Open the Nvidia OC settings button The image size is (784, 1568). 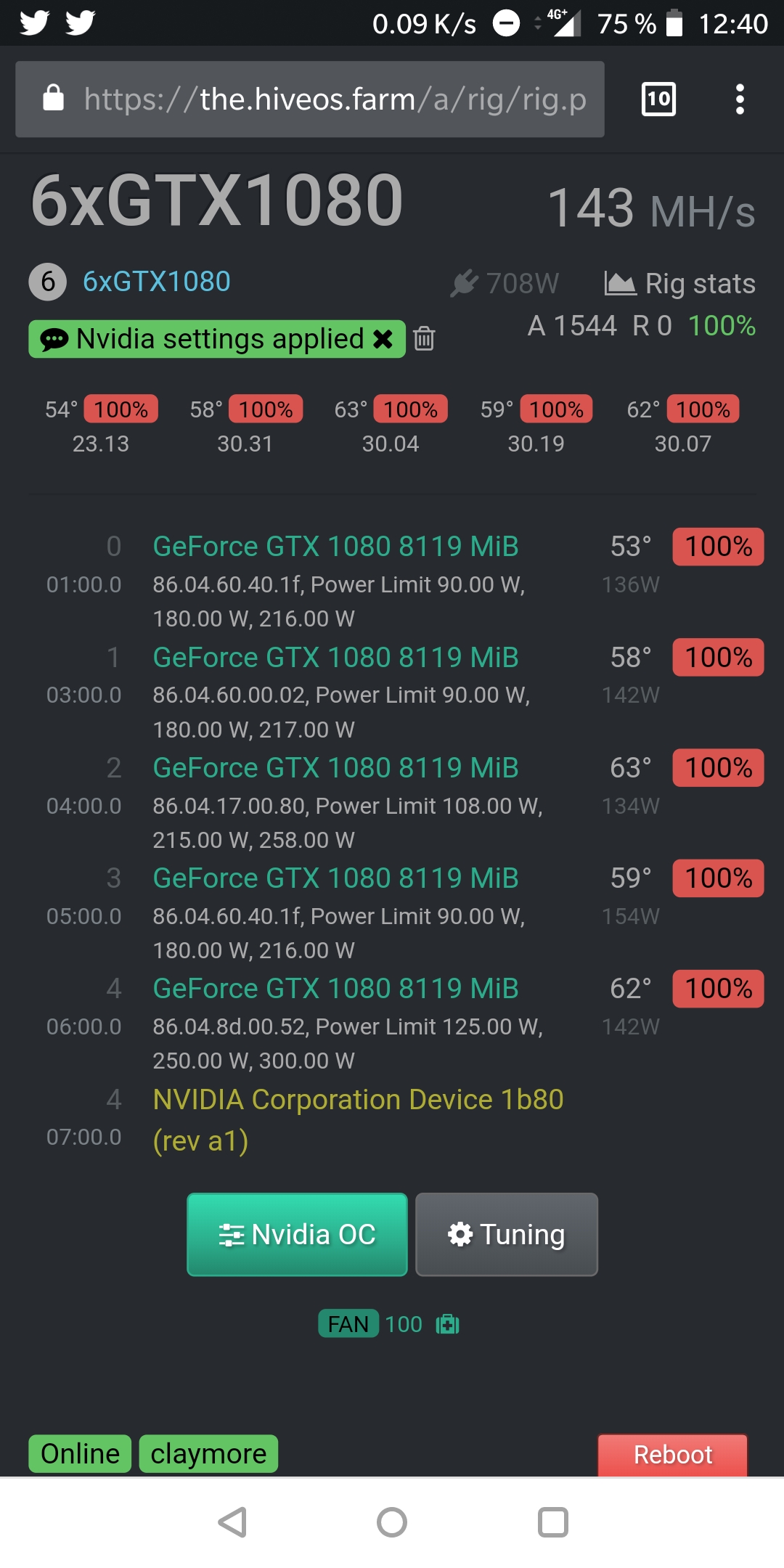tap(297, 1234)
